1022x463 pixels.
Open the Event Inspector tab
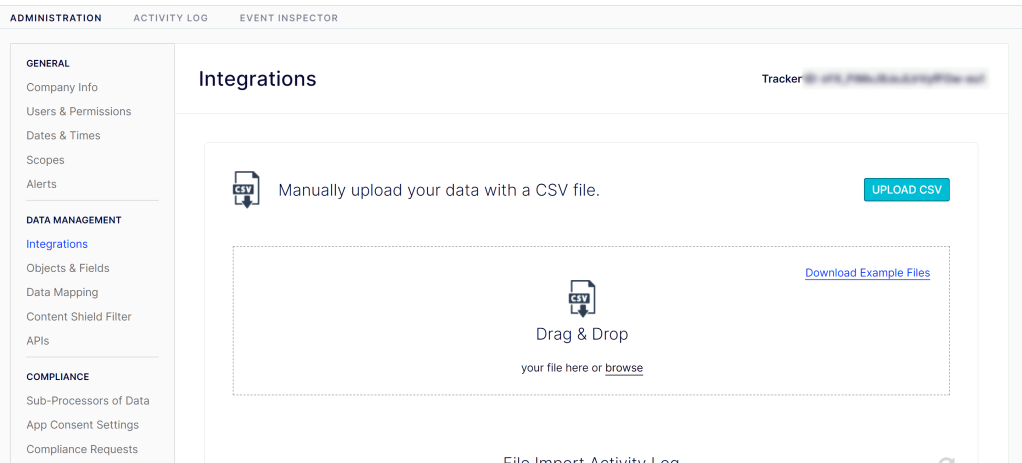tap(289, 18)
